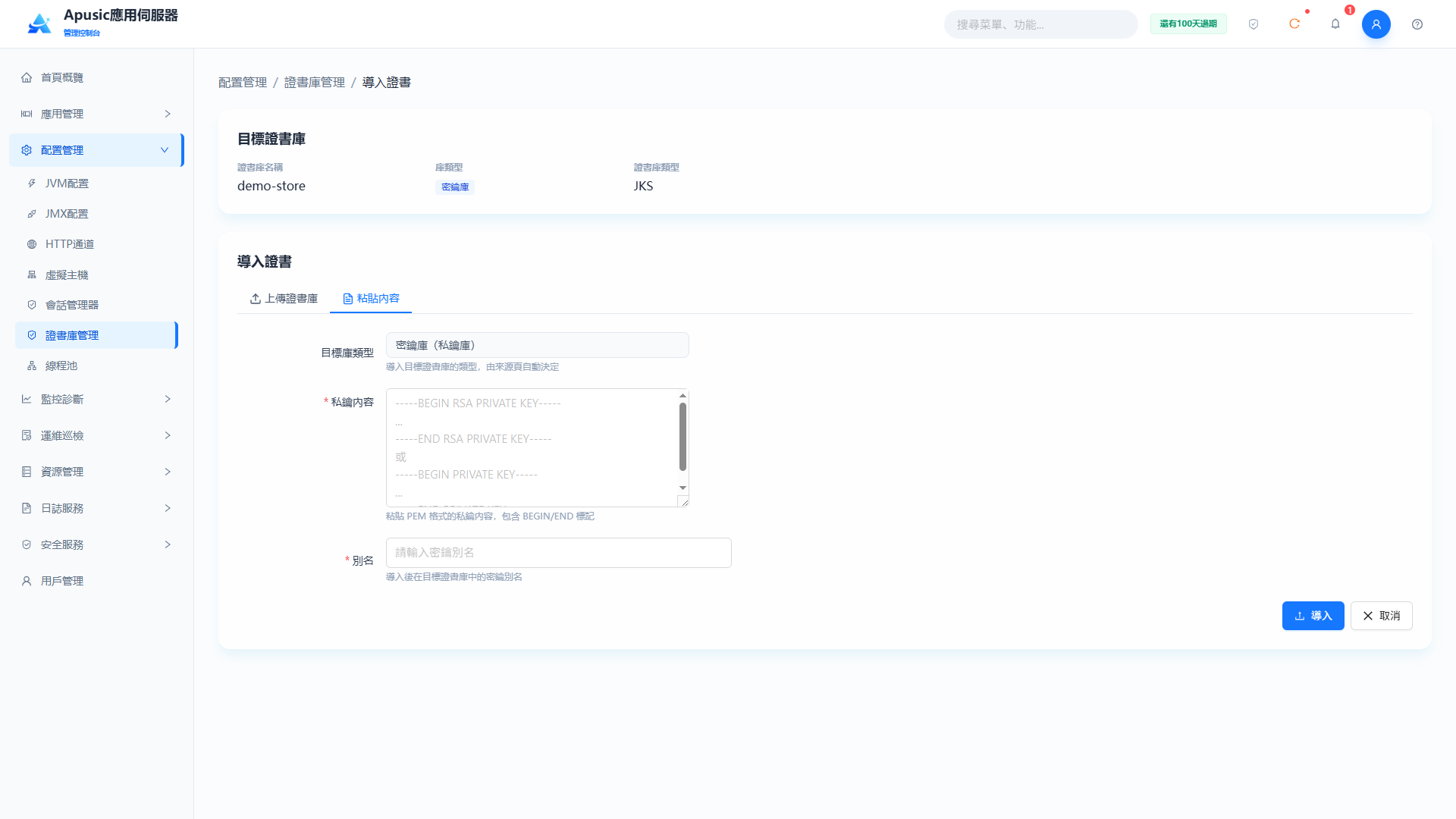The width and height of the screenshot is (1456, 819).
Task: Click the 用戶管理 person icon
Action: pyautogui.click(x=27, y=581)
